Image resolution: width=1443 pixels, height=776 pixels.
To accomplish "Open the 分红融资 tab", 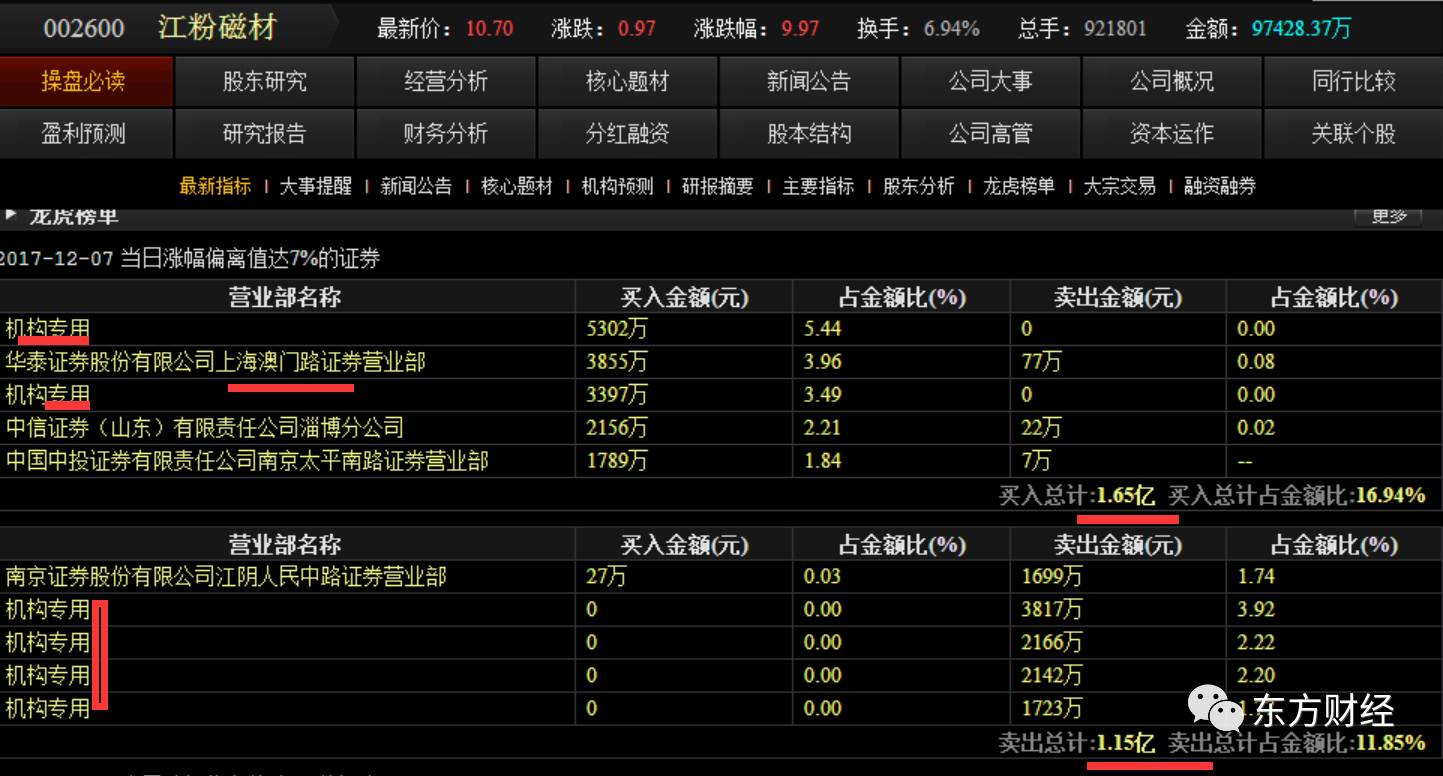I will (x=627, y=134).
